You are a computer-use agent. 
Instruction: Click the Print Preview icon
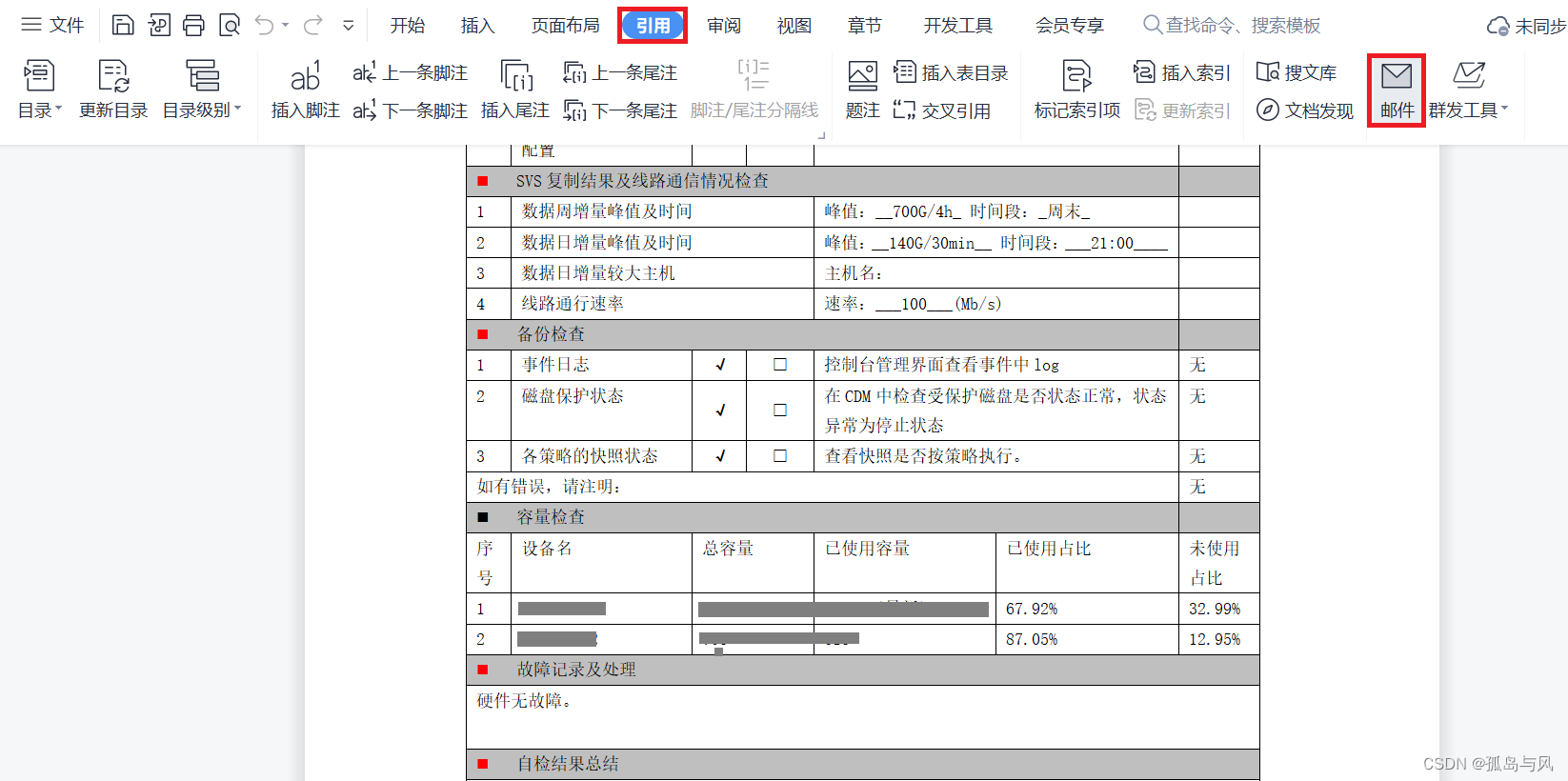tap(230, 25)
